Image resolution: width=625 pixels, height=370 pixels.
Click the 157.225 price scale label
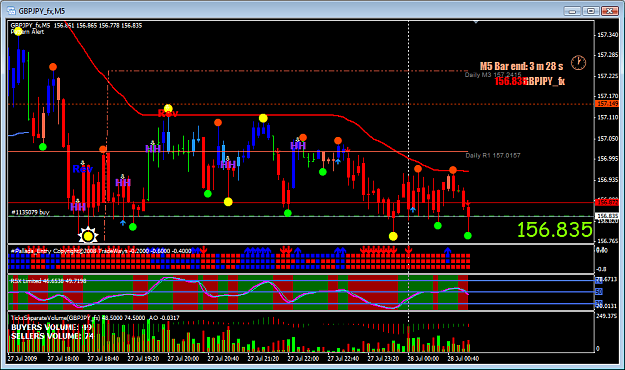607,76
